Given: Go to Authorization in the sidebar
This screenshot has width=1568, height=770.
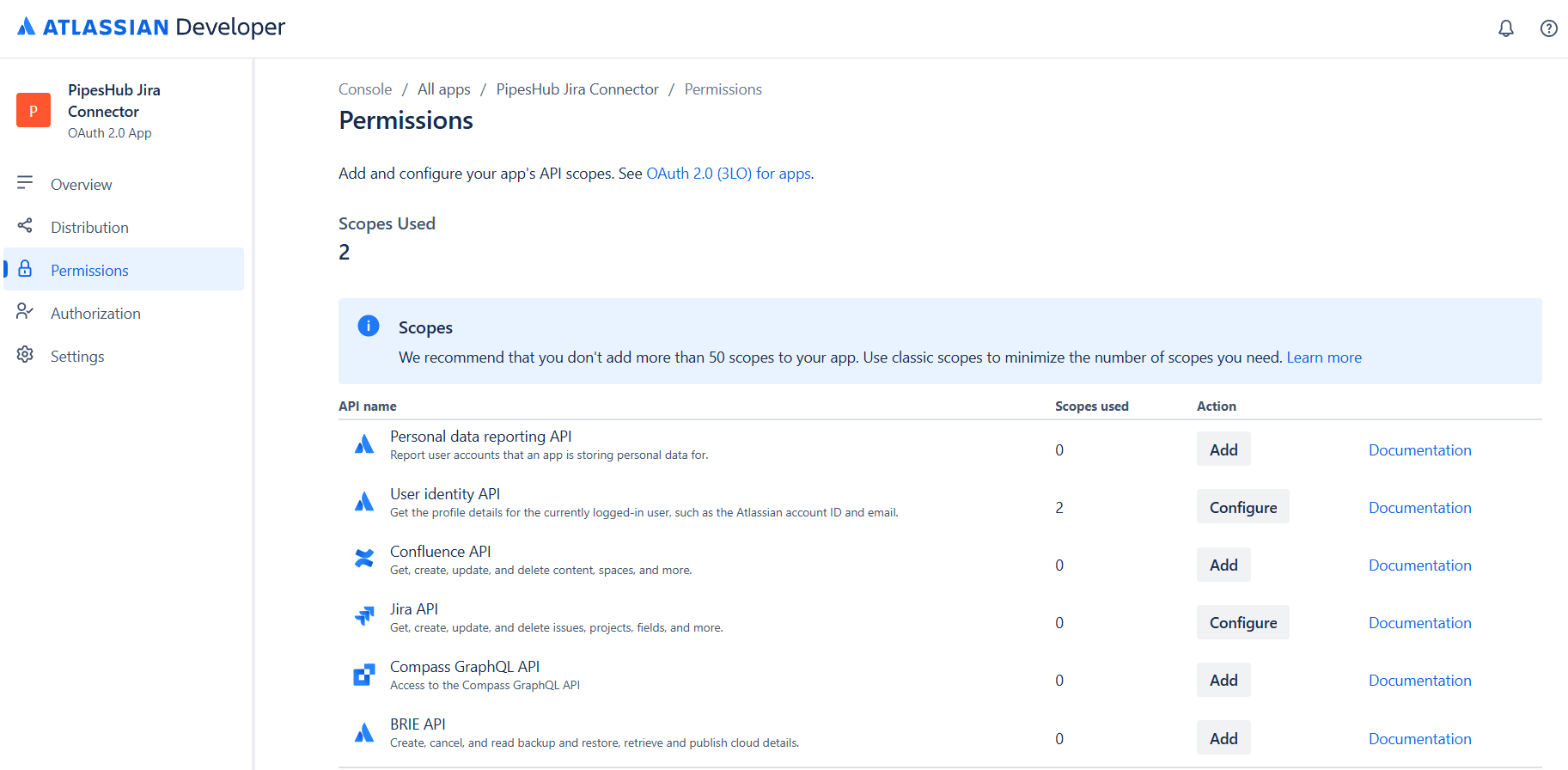Looking at the screenshot, I should coord(124,313).
